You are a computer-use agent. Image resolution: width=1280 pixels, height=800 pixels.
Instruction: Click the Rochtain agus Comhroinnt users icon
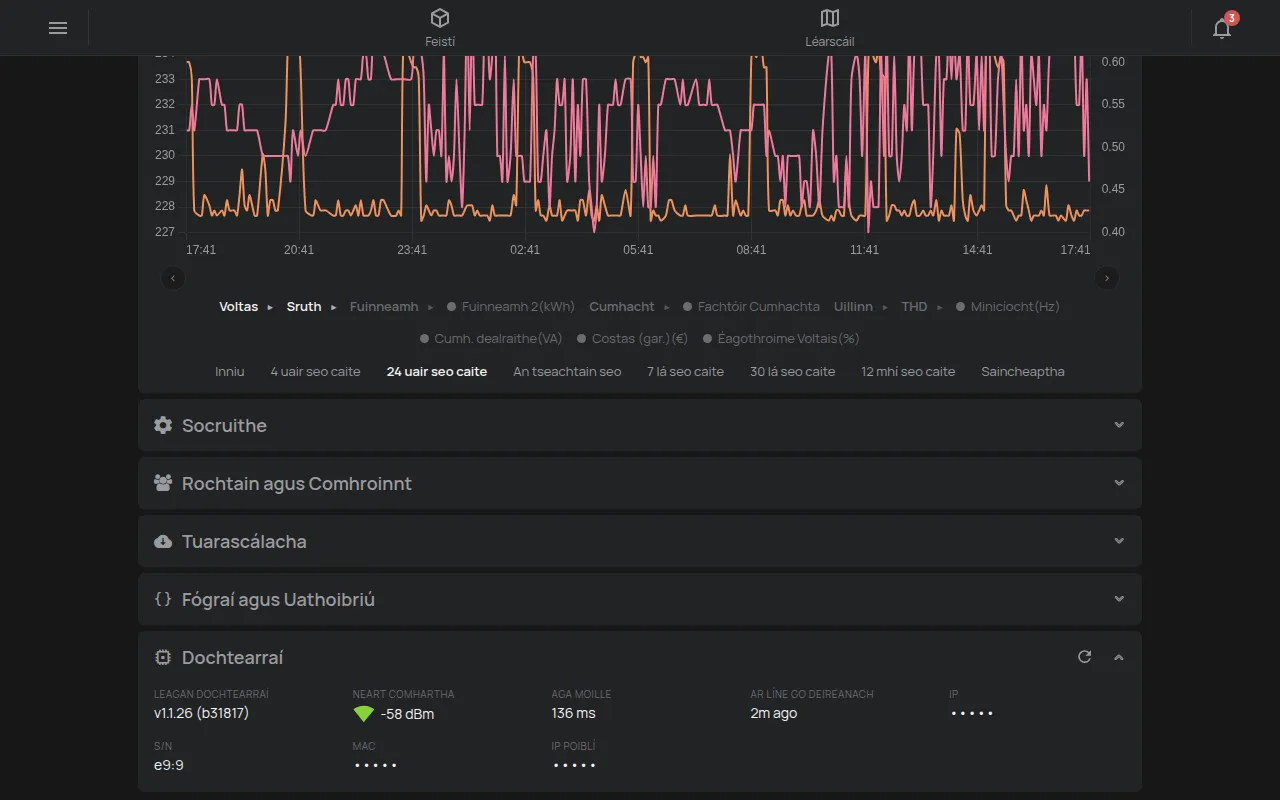pos(163,483)
